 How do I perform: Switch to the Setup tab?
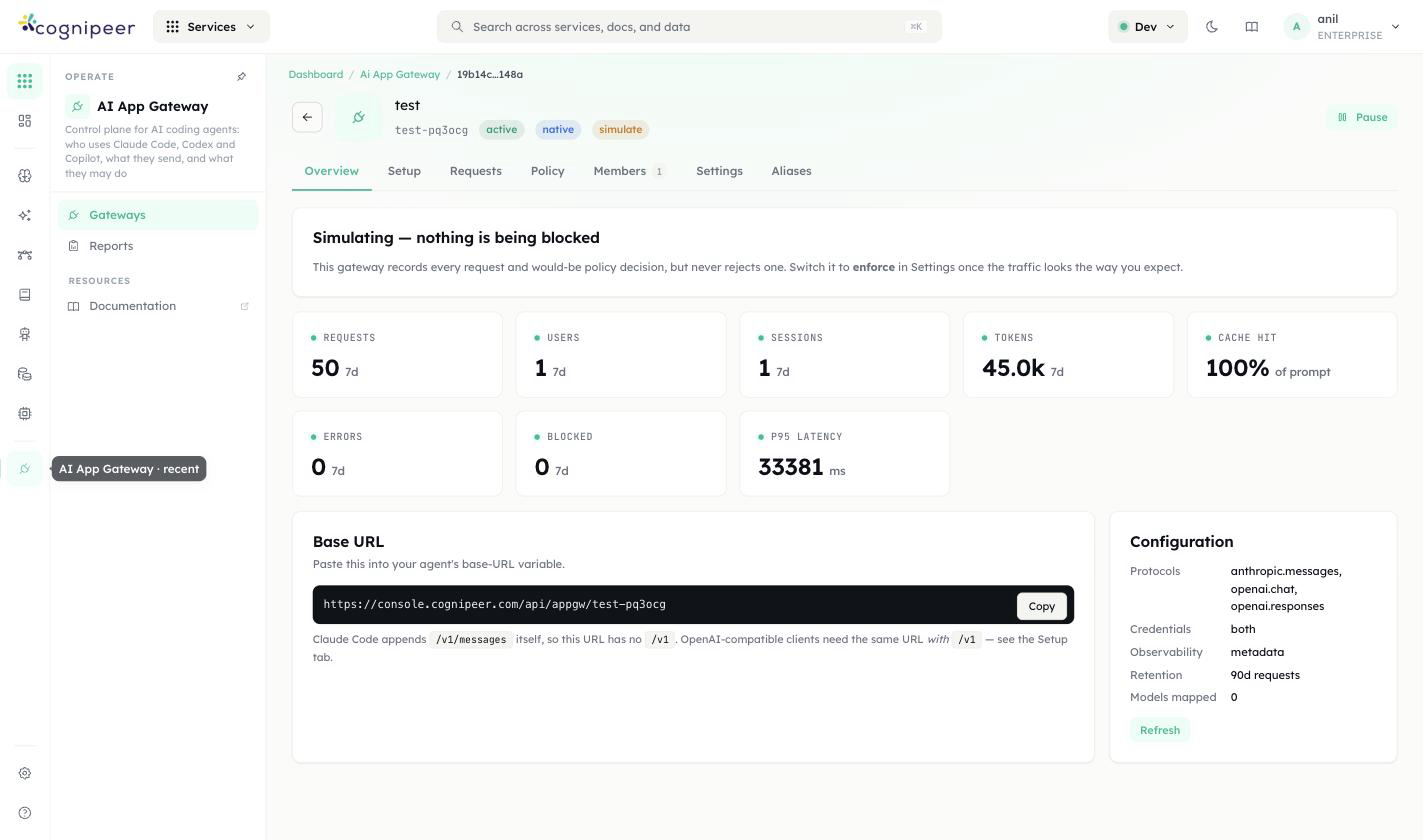404,171
